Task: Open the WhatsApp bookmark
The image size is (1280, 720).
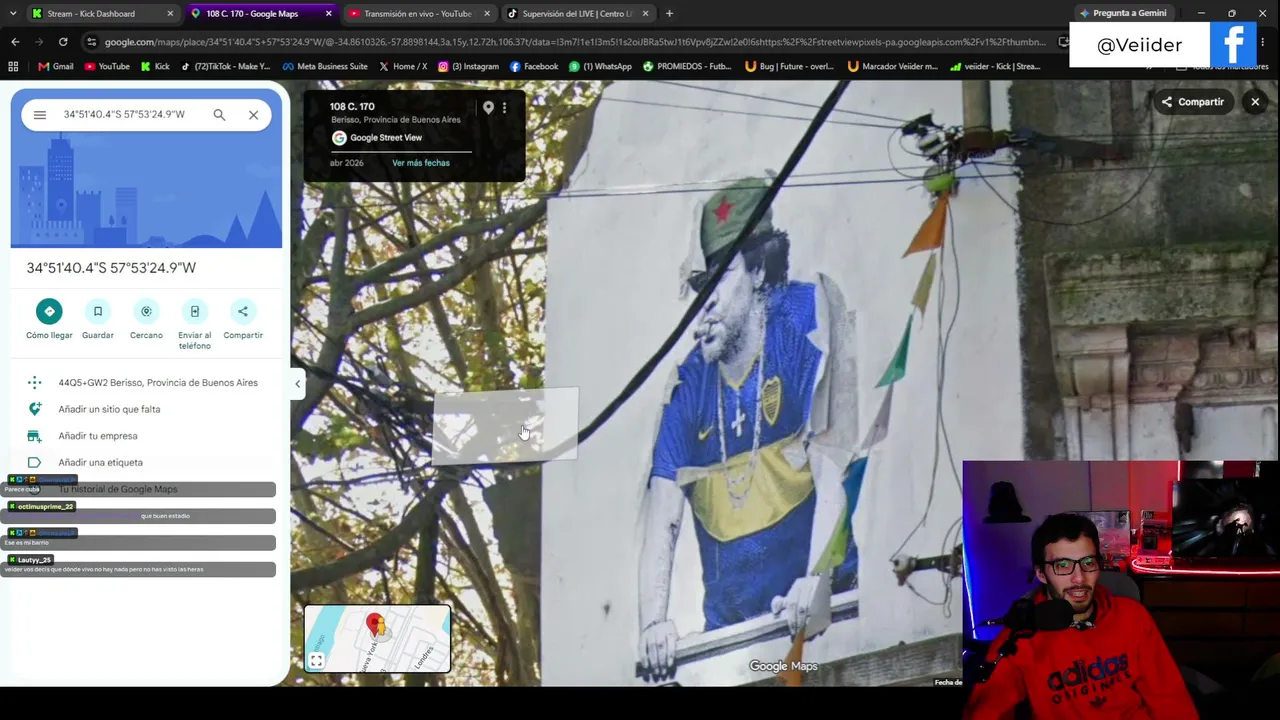Action: click(600, 67)
